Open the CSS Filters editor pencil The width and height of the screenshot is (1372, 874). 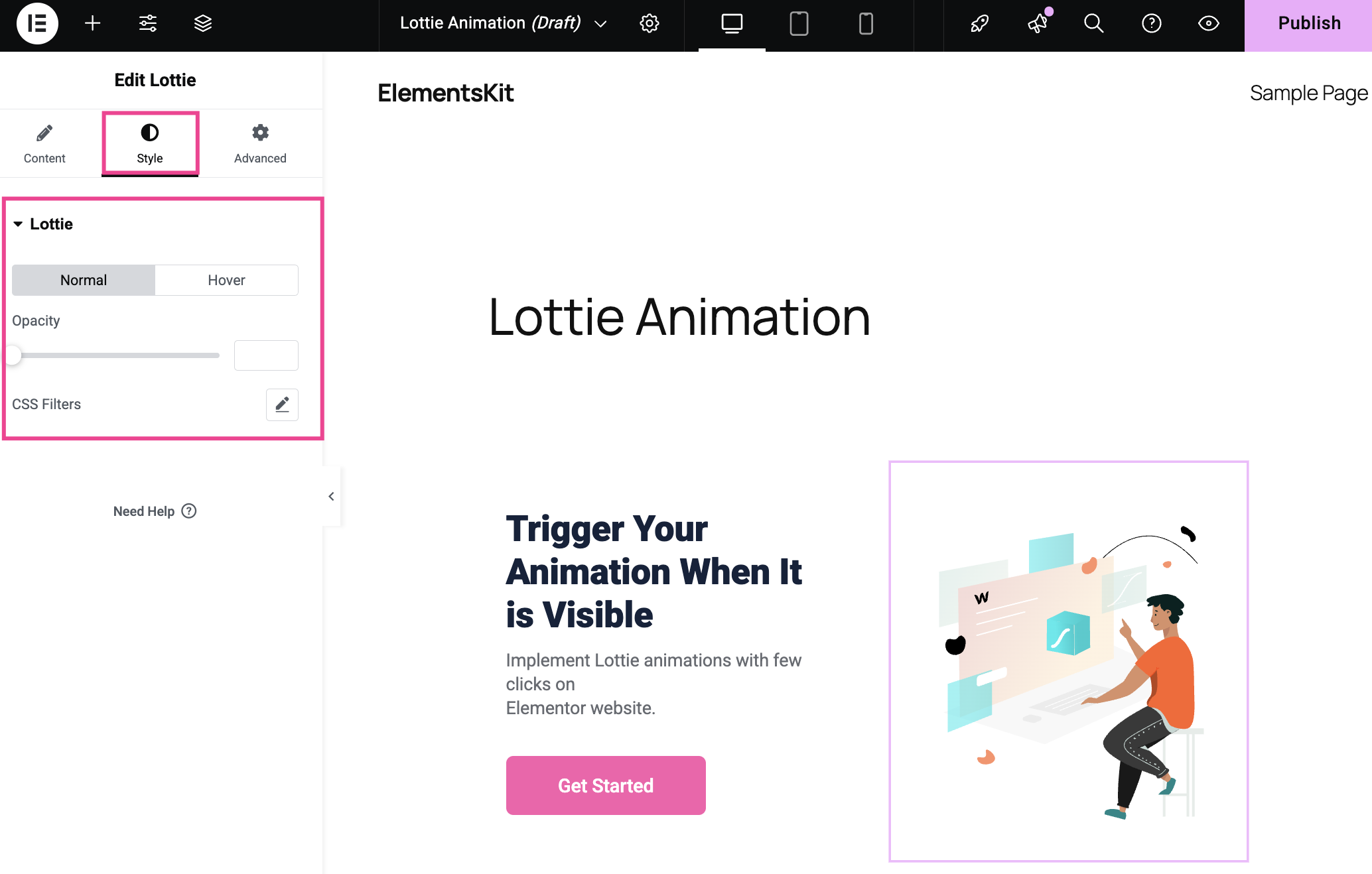pyautogui.click(x=282, y=405)
